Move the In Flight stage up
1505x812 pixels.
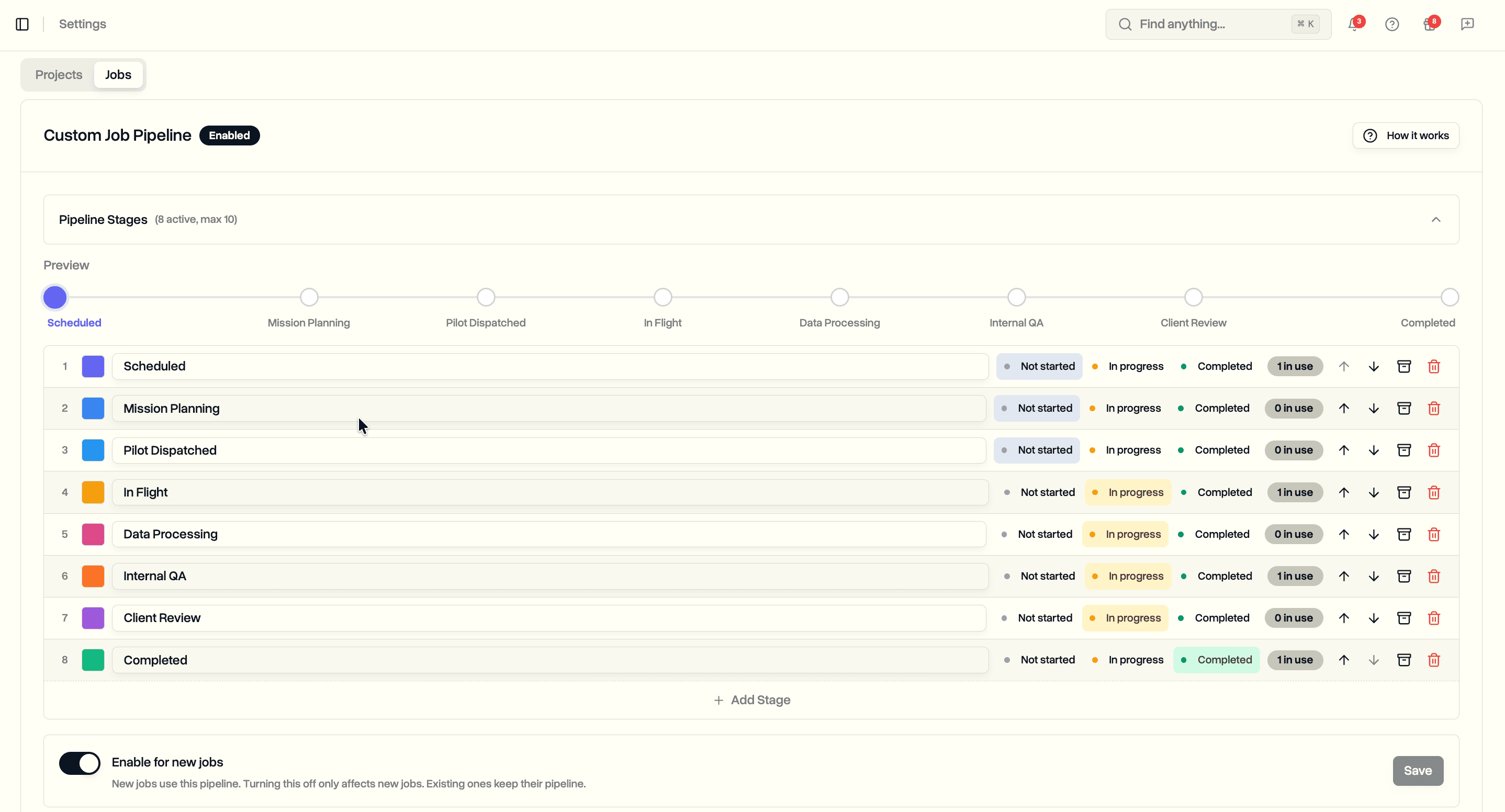coord(1344,492)
